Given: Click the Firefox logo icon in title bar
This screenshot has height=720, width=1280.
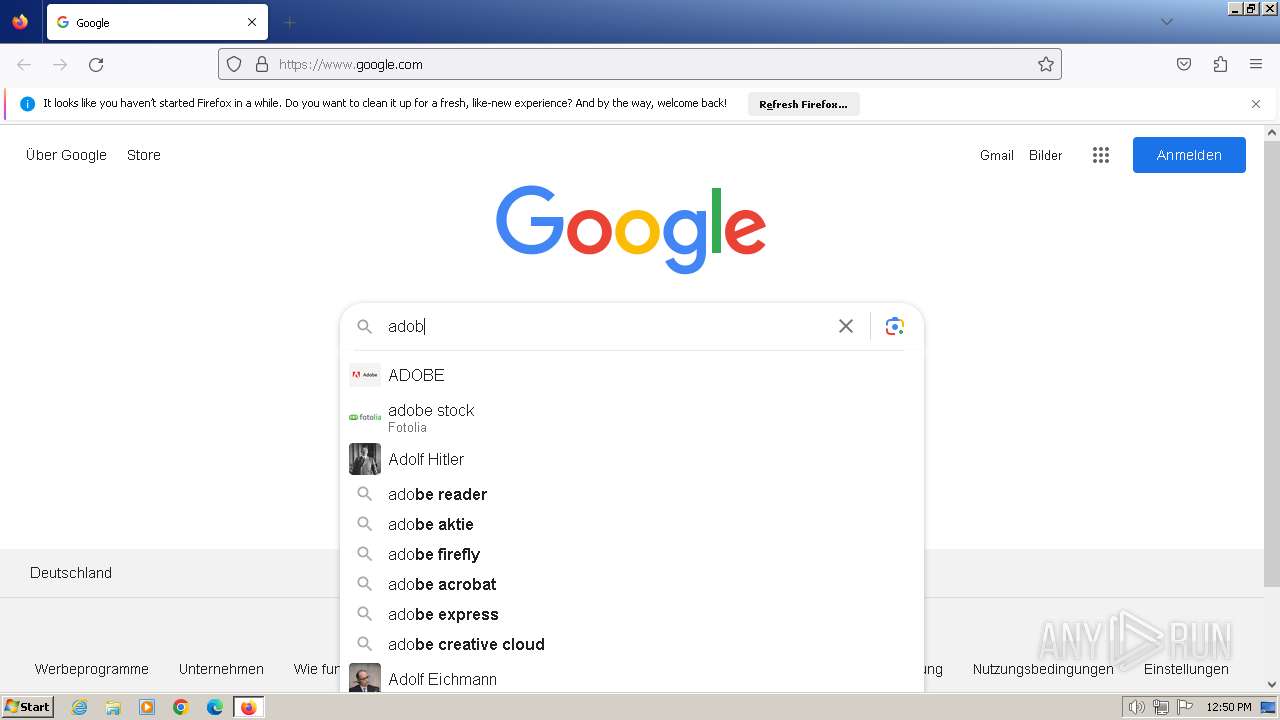Looking at the screenshot, I should [x=20, y=22].
